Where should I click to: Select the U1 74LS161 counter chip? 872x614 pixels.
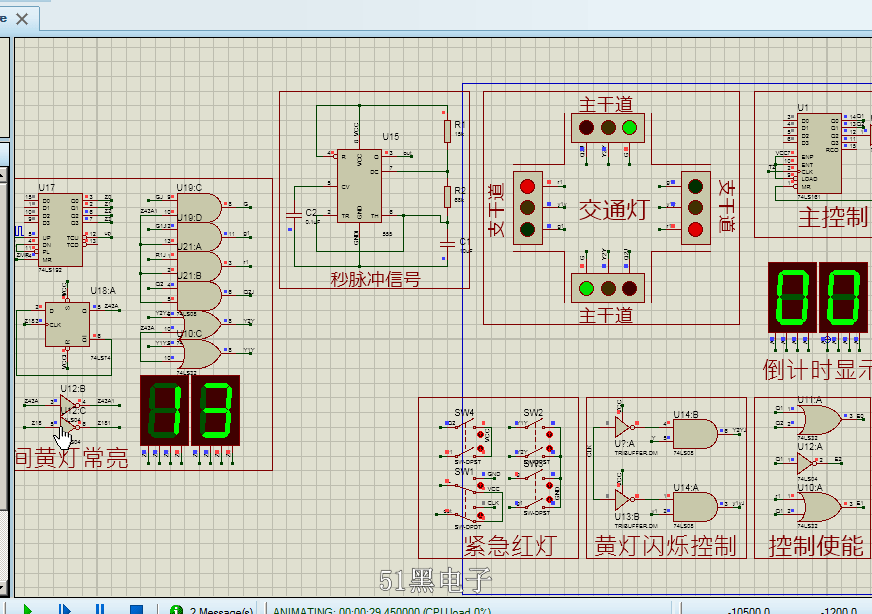(819, 154)
